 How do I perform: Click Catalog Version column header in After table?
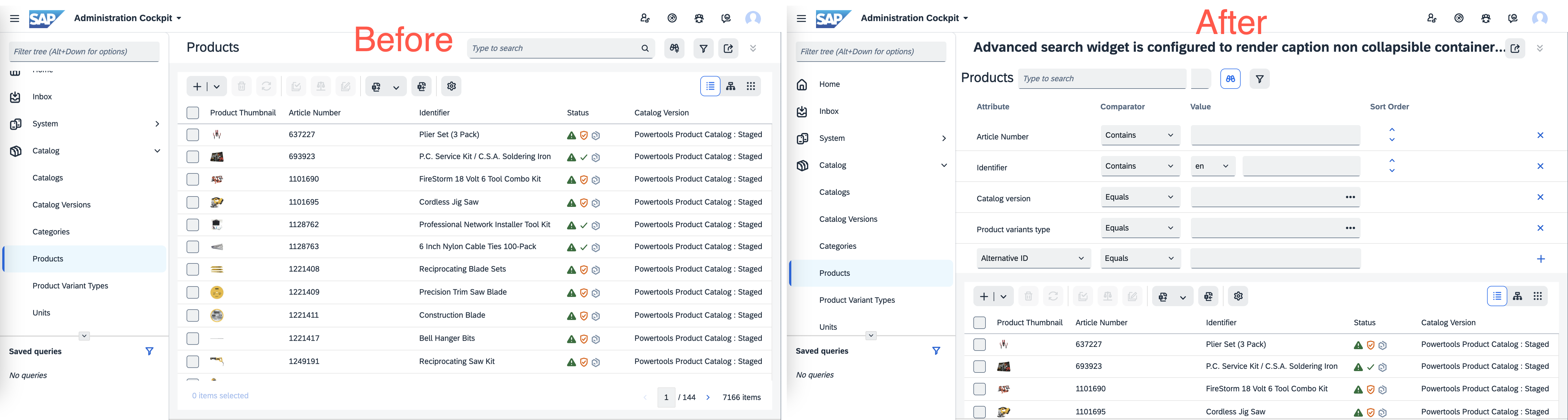point(1448,323)
